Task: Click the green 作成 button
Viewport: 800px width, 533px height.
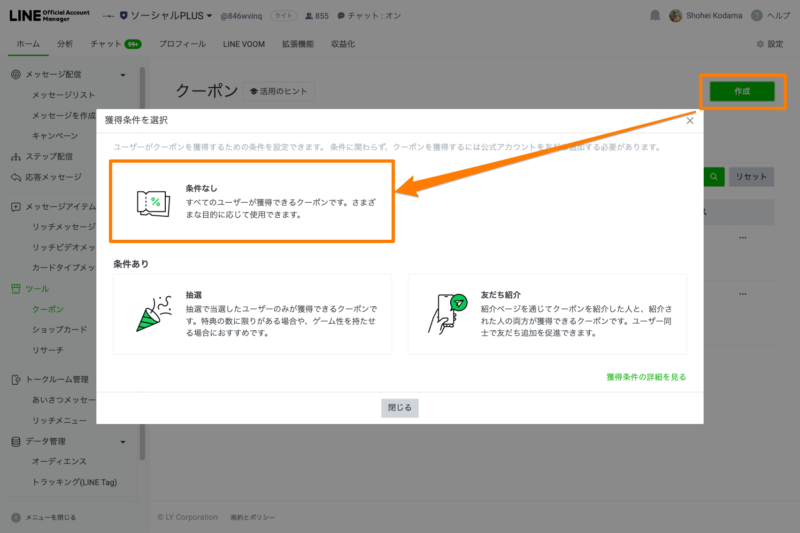Action: pyautogui.click(x=742, y=91)
